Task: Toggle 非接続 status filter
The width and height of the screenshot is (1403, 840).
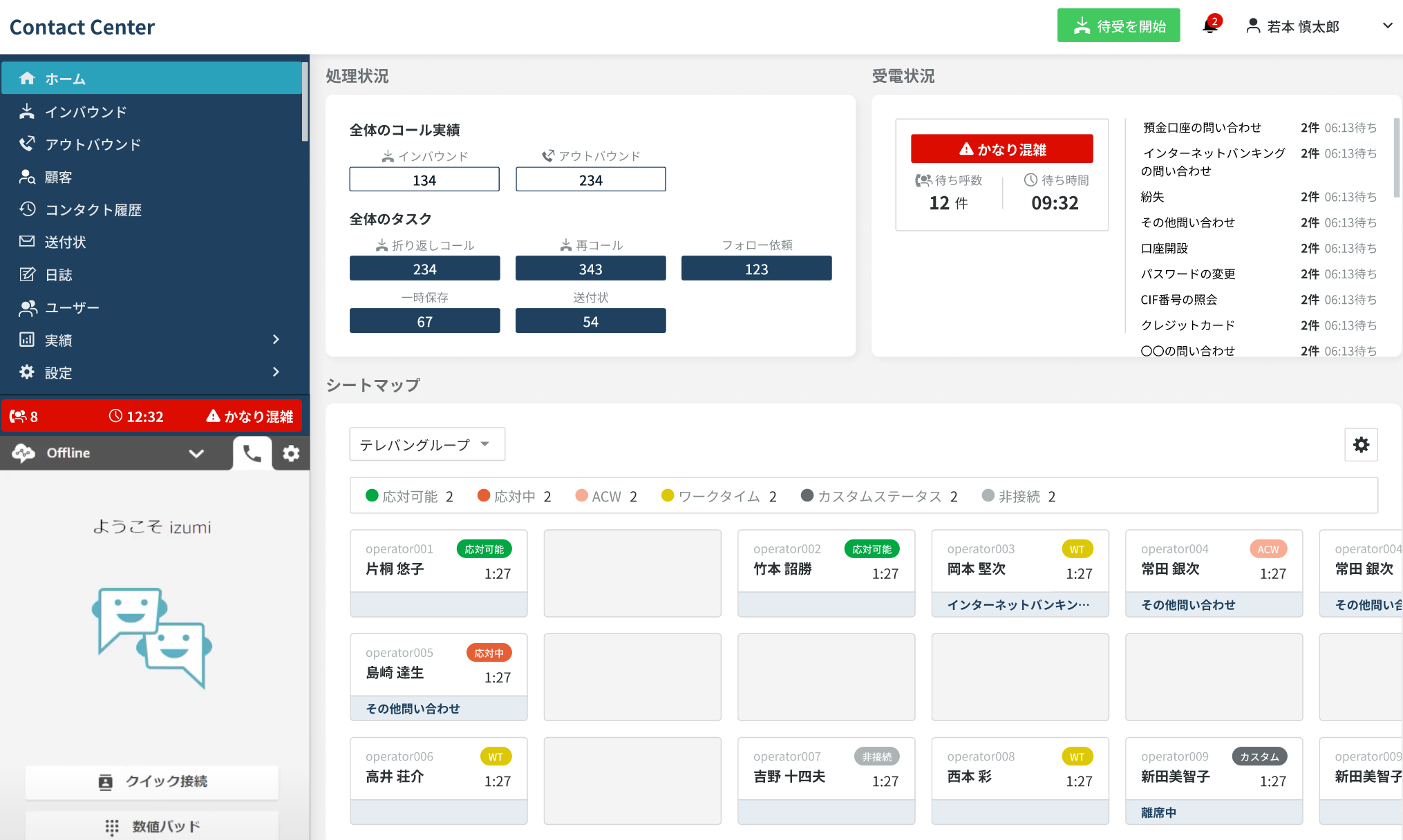Action: 1019,496
